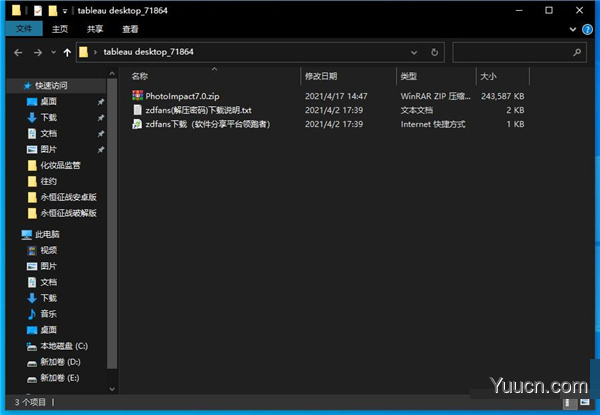
Task: Click the folder icon at title bar left
Action: pyautogui.click(x=16, y=10)
